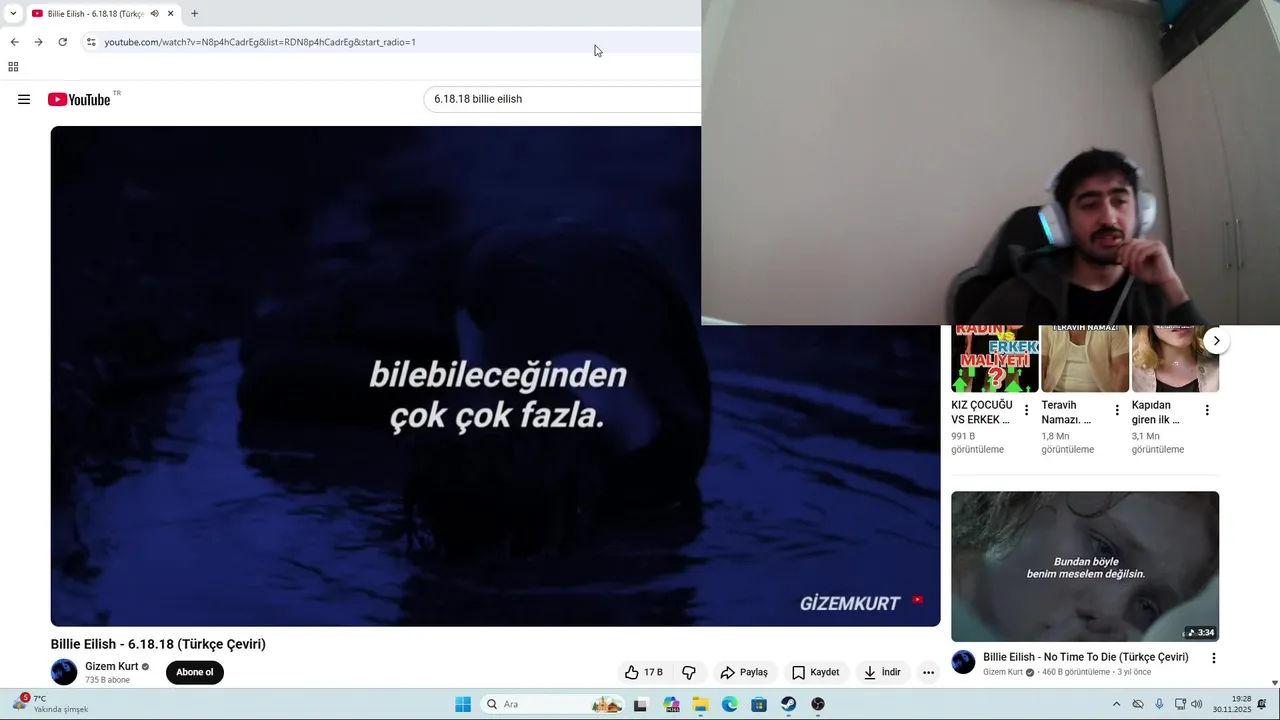The image size is (1280, 720).
Task: Go back to the previous page in browser
Action: click(x=14, y=42)
